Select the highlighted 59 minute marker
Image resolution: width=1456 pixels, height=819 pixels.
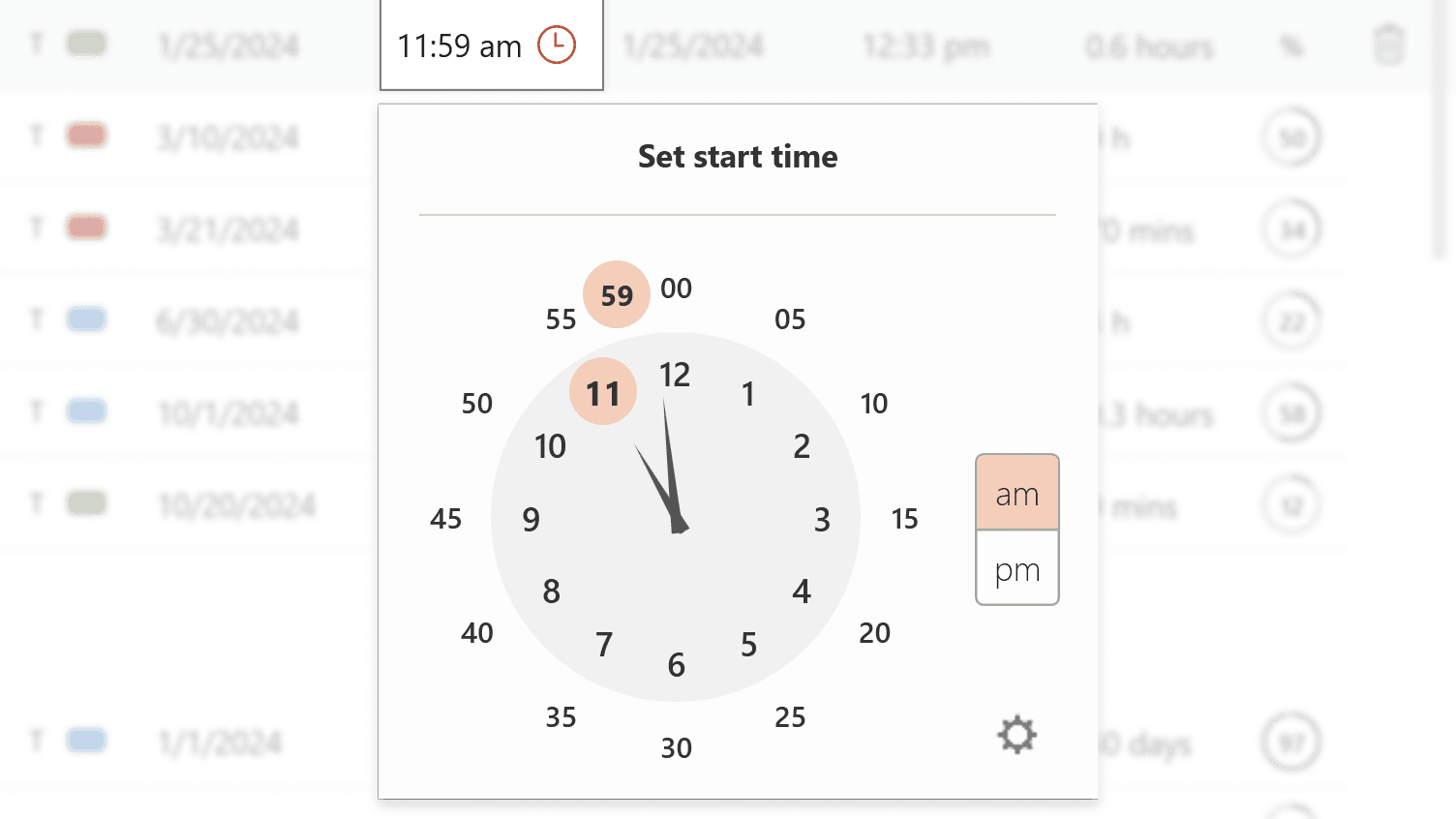[x=616, y=294]
